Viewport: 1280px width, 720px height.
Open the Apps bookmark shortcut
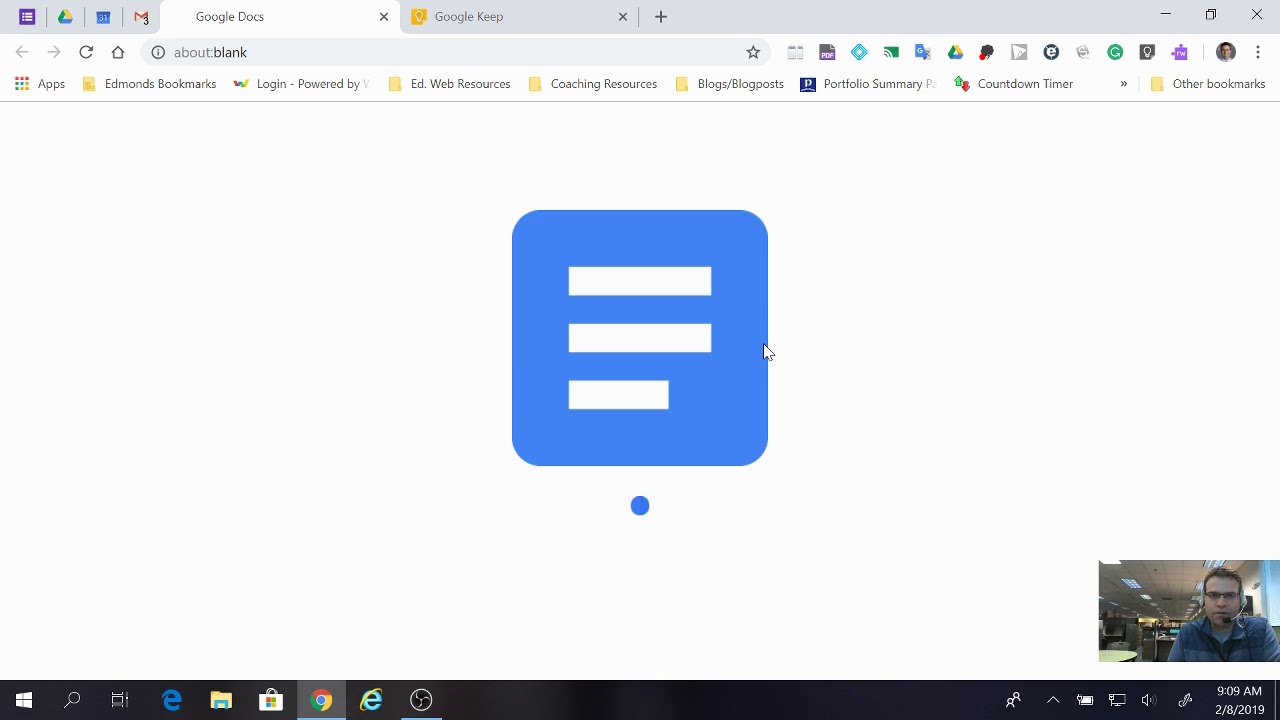click(40, 84)
